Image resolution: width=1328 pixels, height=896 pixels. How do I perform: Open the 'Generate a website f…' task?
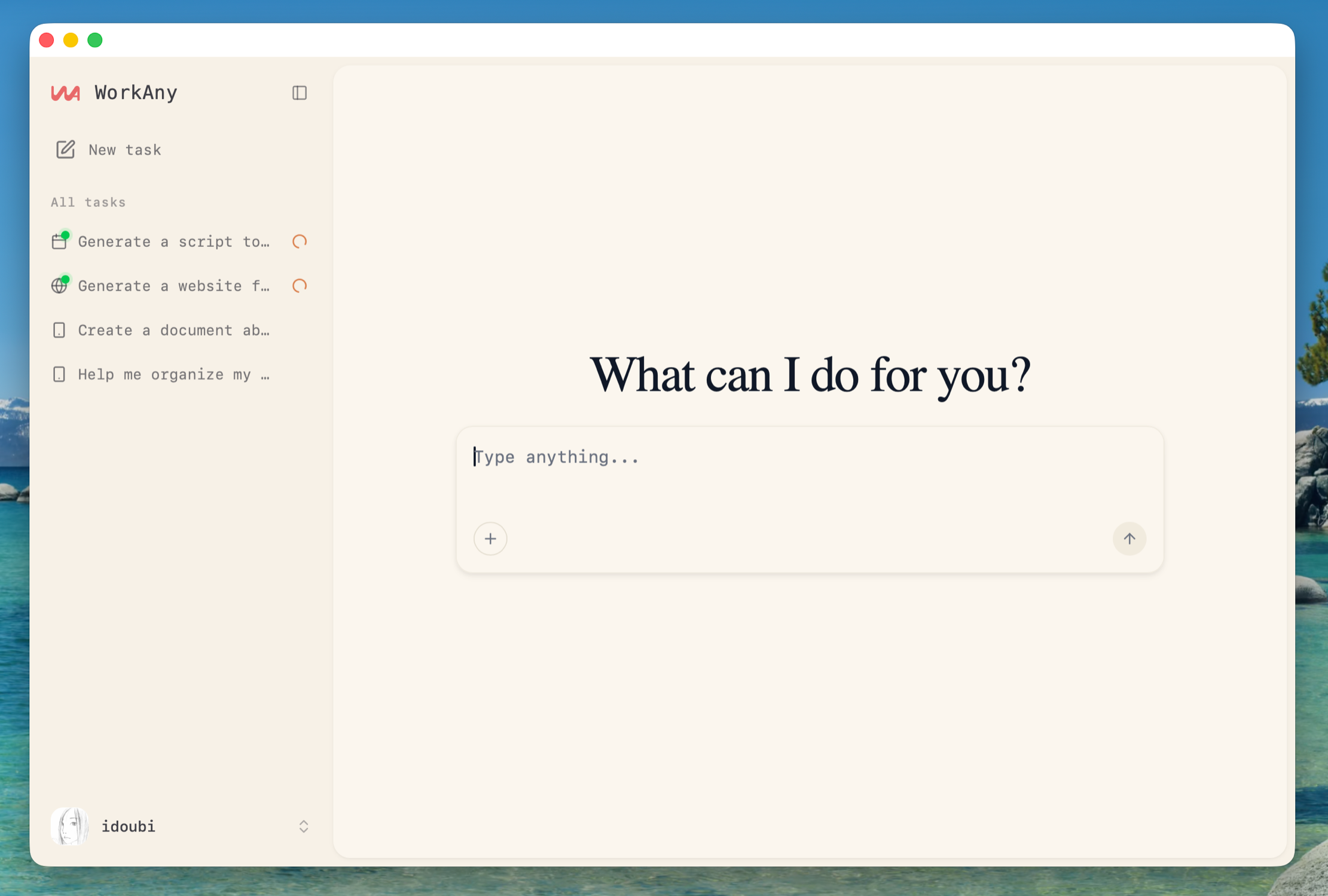point(173,286)
